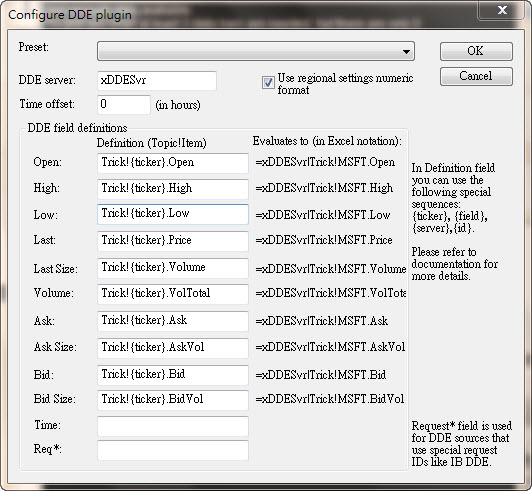Edit the Ask Size definition field

173,348
